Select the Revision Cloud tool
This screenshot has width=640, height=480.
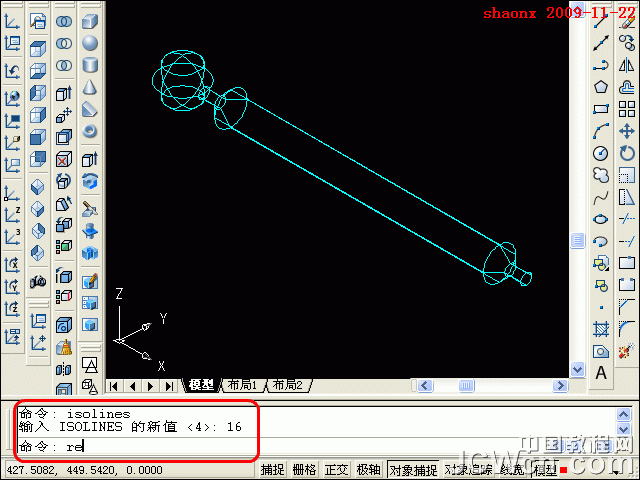[x=600, y=175]
